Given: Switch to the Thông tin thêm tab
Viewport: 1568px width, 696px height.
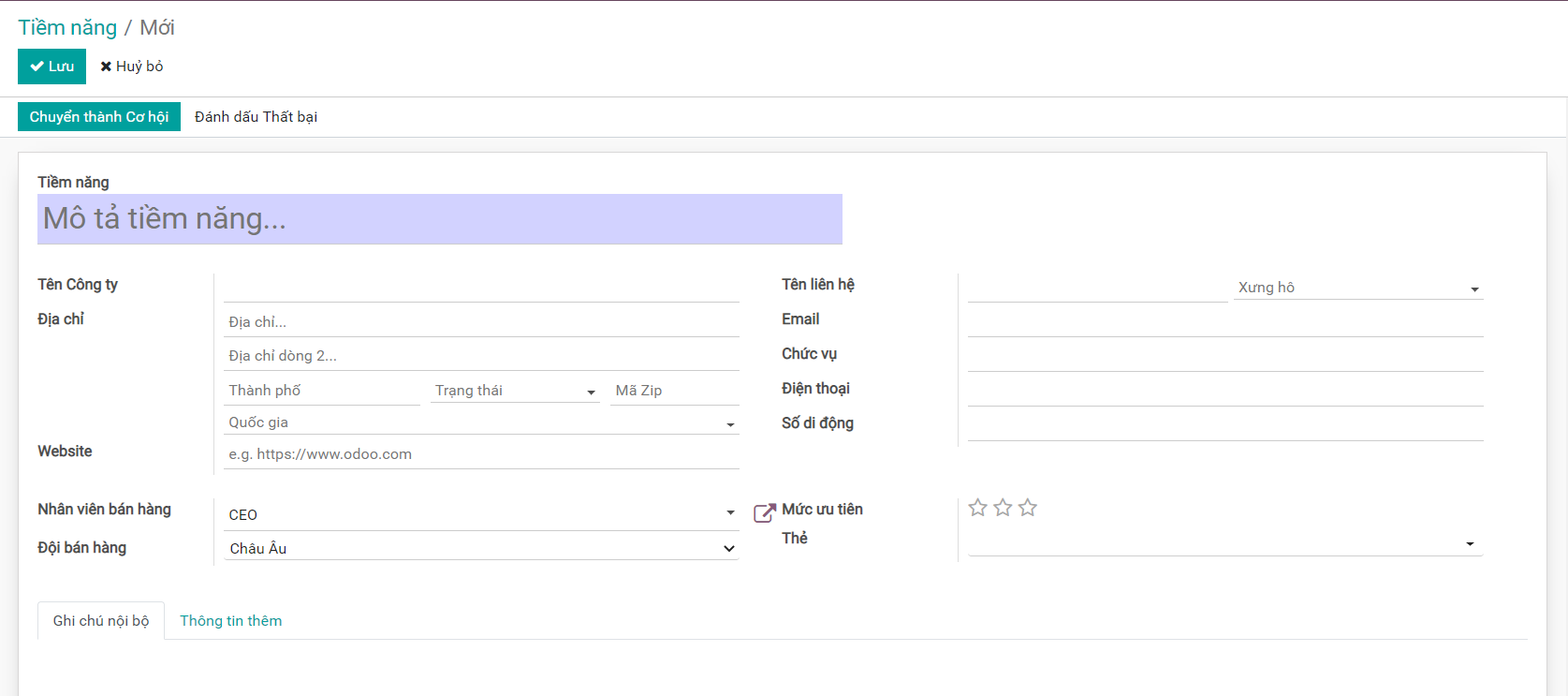Looking at the screenshot, I should tap(230, 621).
